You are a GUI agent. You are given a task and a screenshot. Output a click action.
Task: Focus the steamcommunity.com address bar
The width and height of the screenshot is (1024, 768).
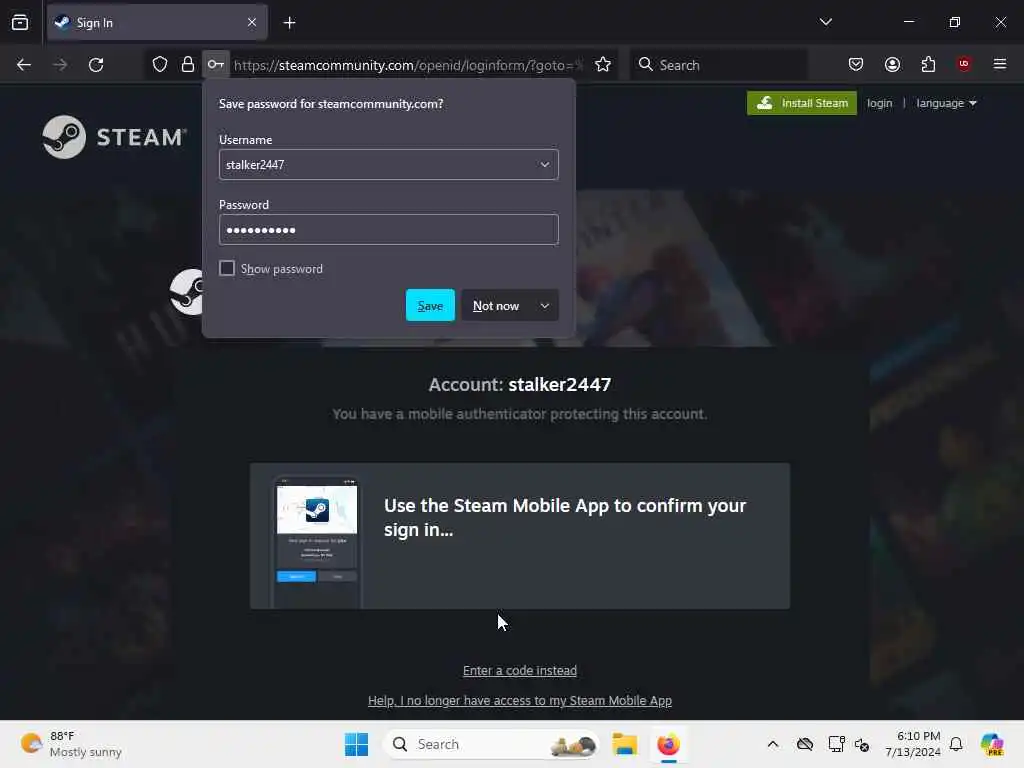[408, 65]
